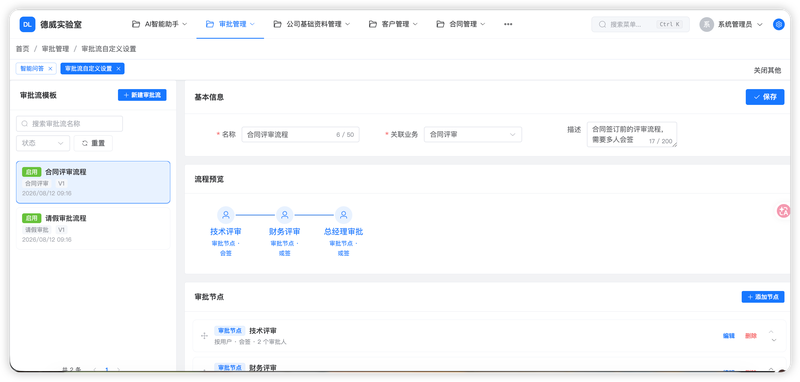Open the 合同管理 menu
Image resolution: width=800 pixels, height=382 pixels.
tap(461, 24)
